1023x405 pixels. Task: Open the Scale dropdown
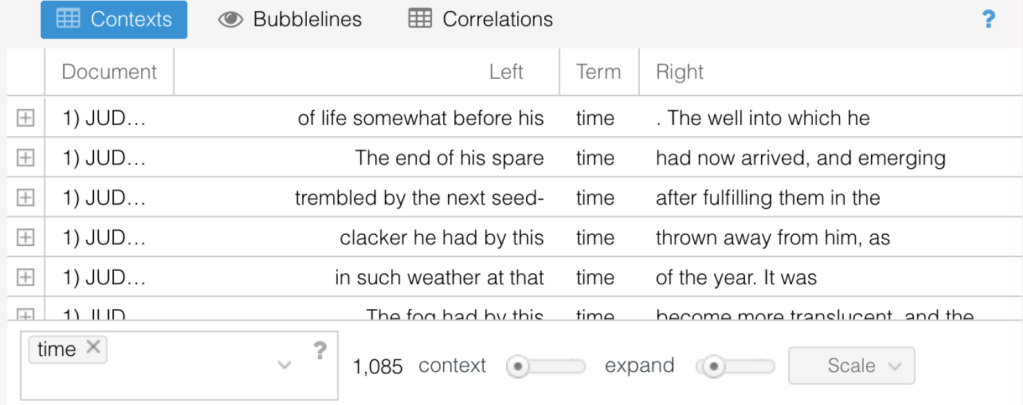pos(851,366)
